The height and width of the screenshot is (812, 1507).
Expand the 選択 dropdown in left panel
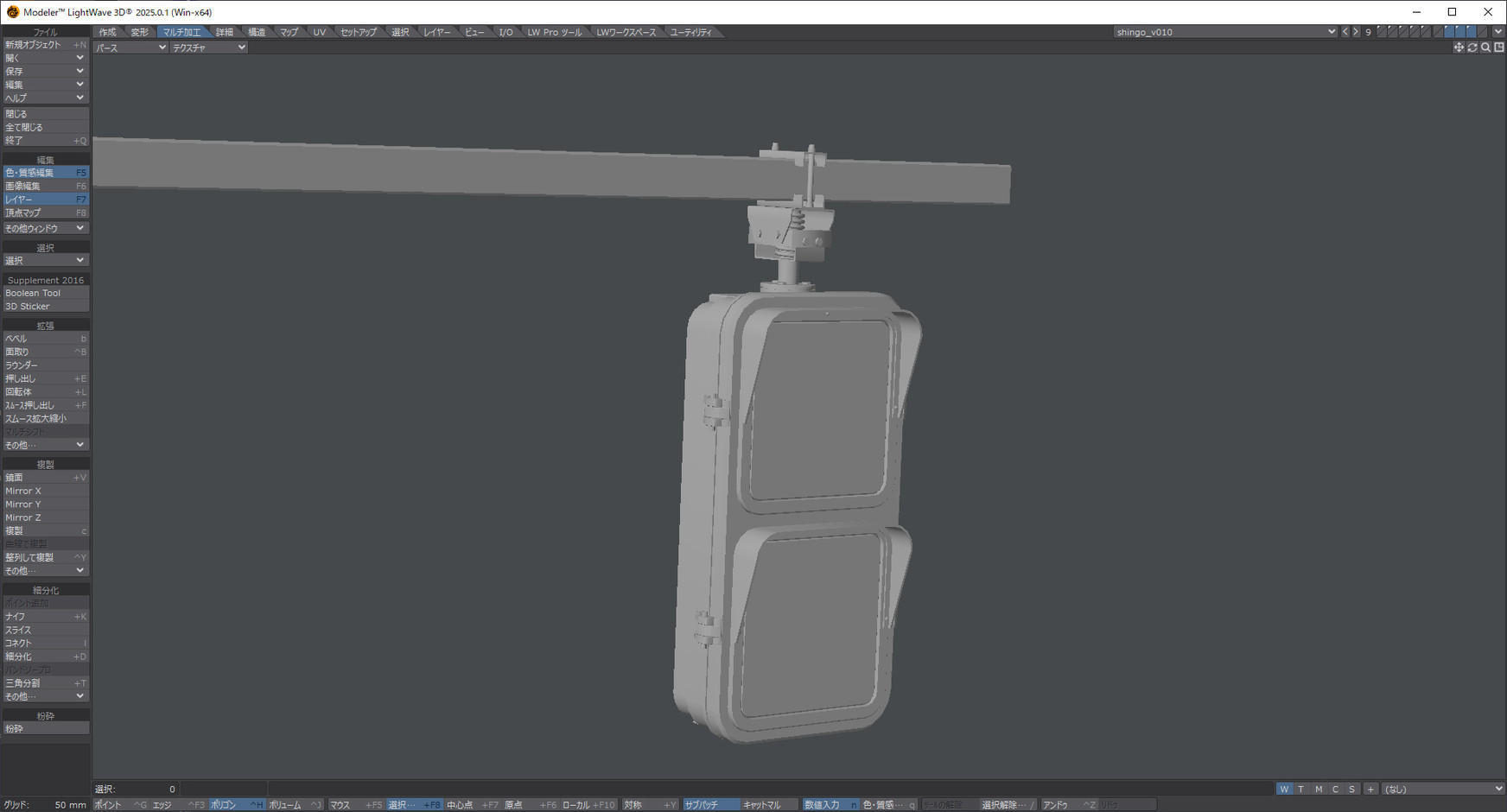(x=45, y=260)
